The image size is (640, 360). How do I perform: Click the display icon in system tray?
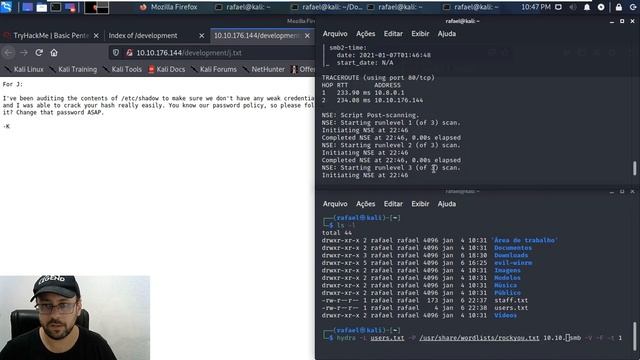pyautogui.click(x=558, y=7)
